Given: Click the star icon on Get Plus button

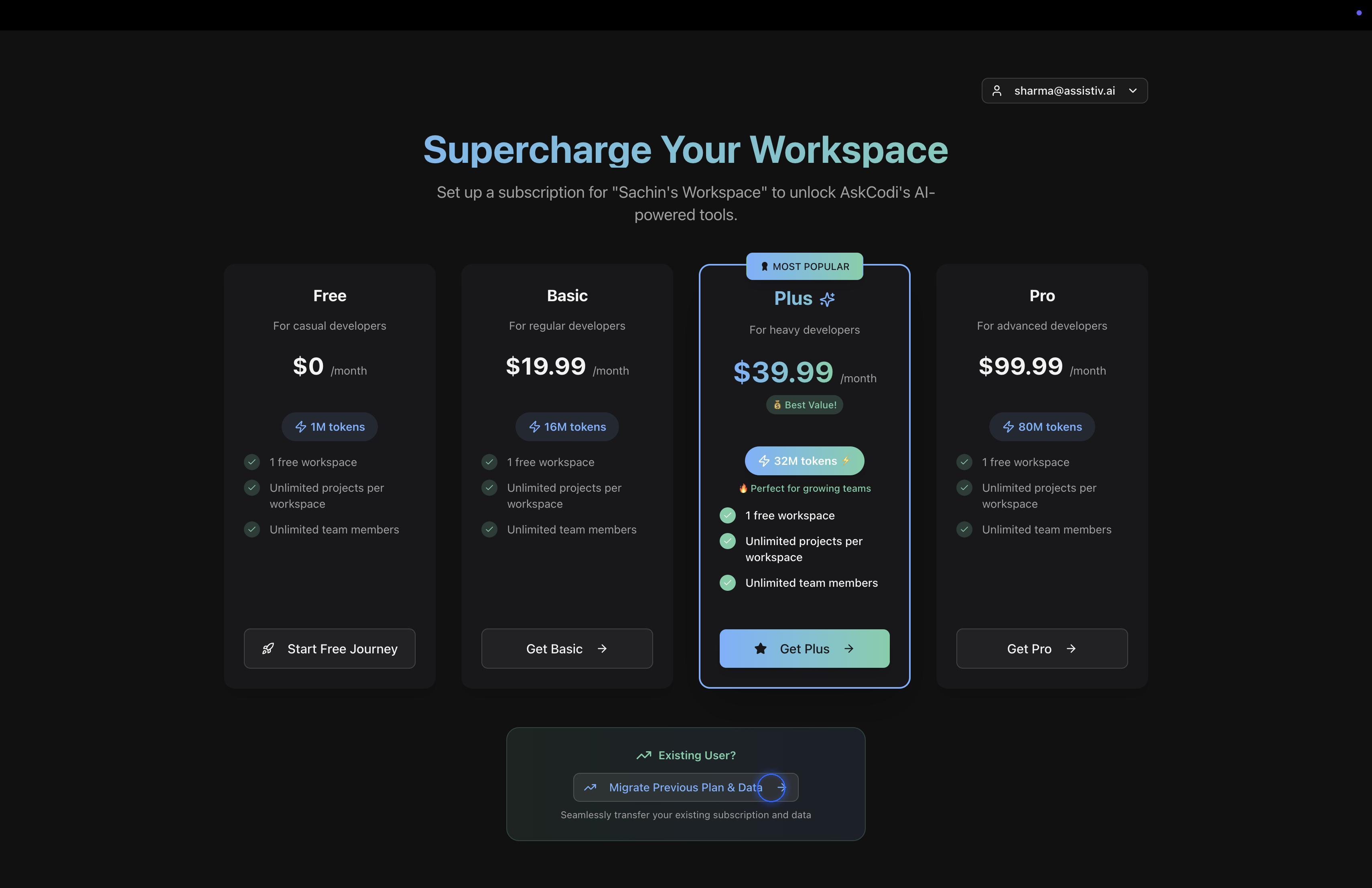Looking at the screenshot, I should [760, 649].
